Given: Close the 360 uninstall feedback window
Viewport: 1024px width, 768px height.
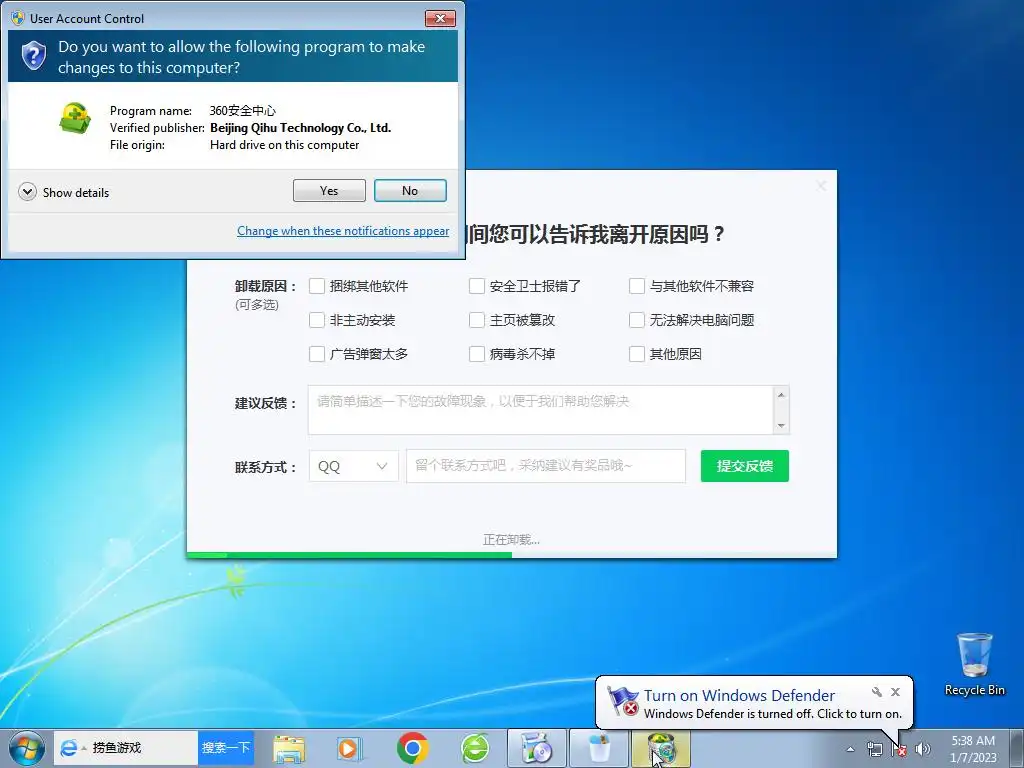Looking at the screenshot, I should (x=821, y=186).
